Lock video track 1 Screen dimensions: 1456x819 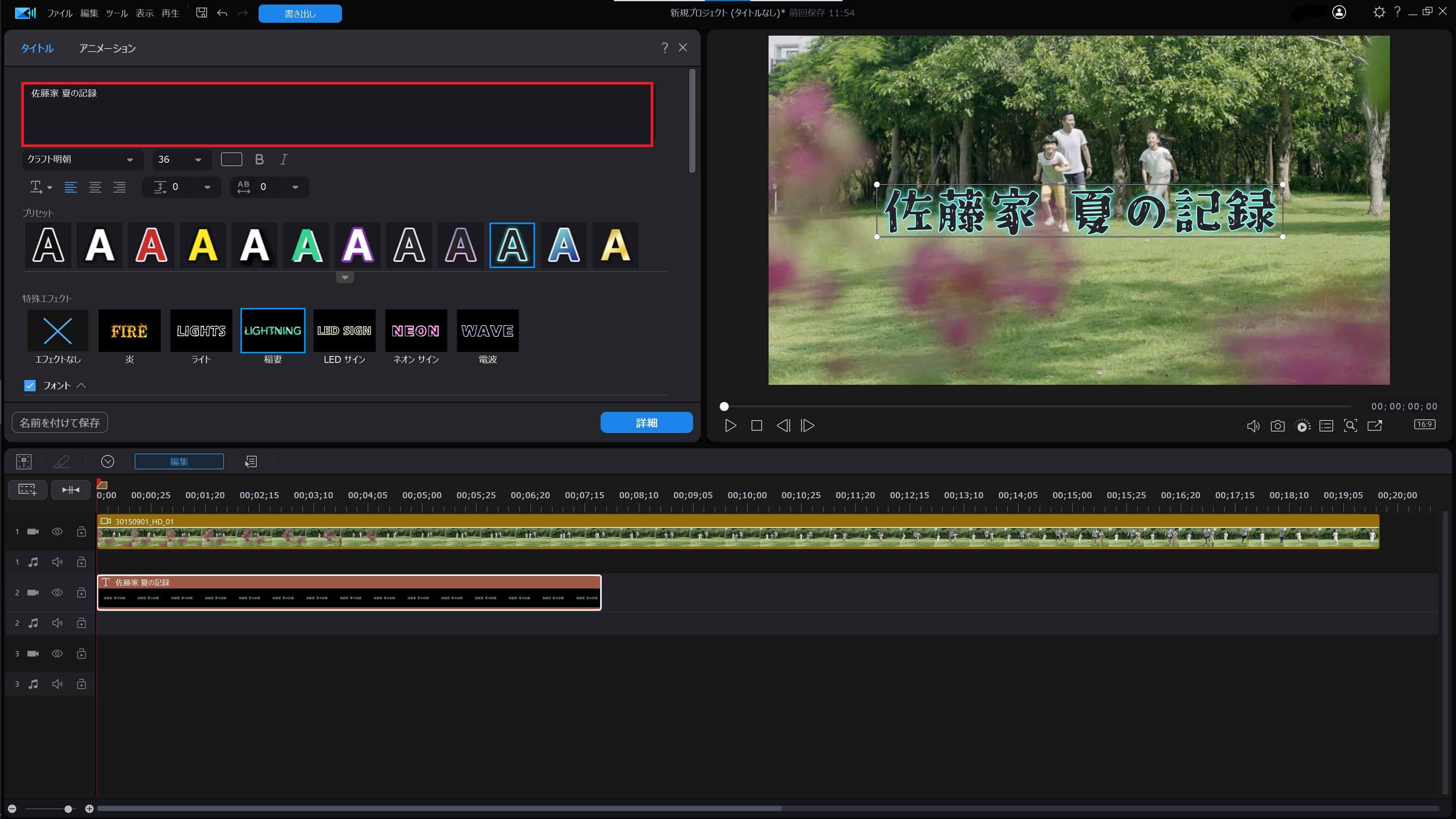[82, 531]
